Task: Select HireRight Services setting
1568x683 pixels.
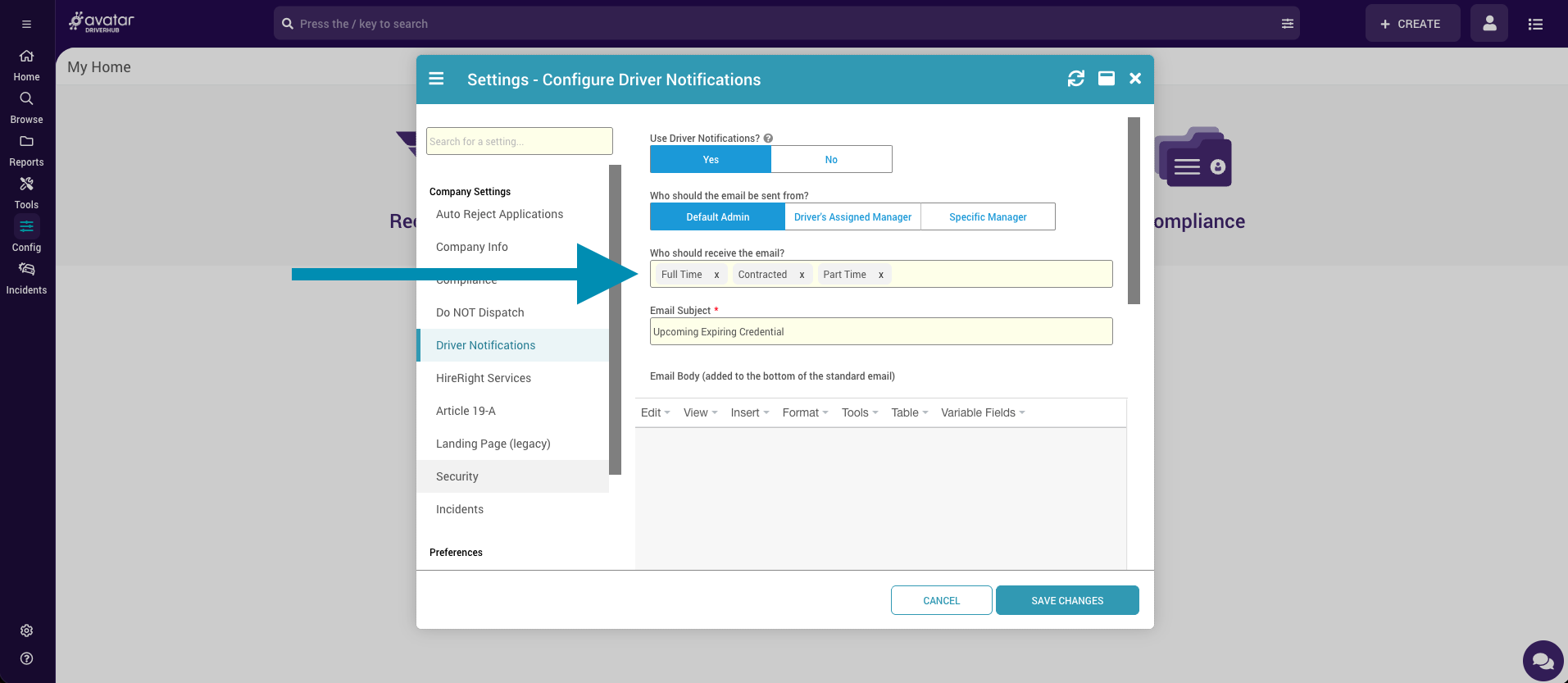Action: [x=513, y=378]
